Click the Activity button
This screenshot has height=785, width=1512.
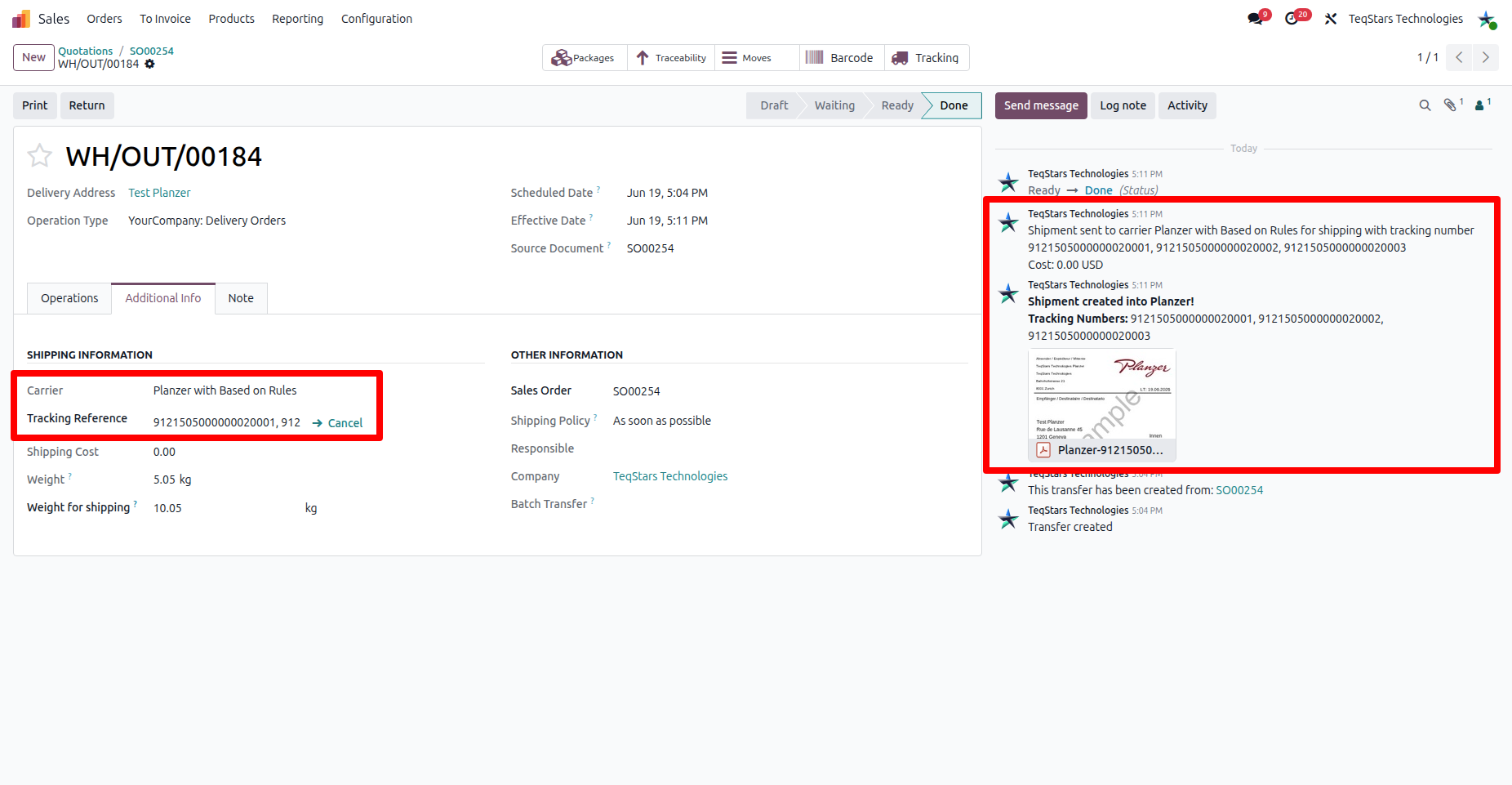(x=1187, y=105)
